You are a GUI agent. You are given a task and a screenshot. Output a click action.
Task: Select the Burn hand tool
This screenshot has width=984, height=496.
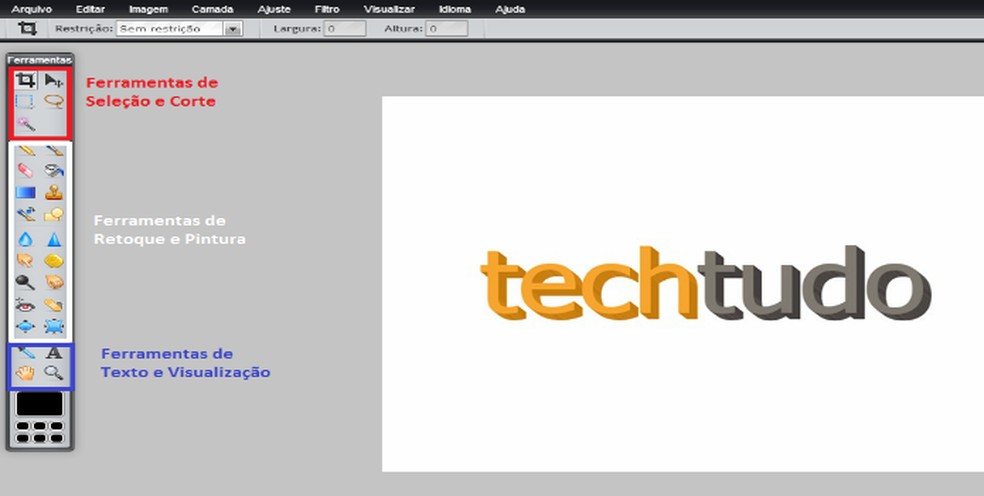55,283
